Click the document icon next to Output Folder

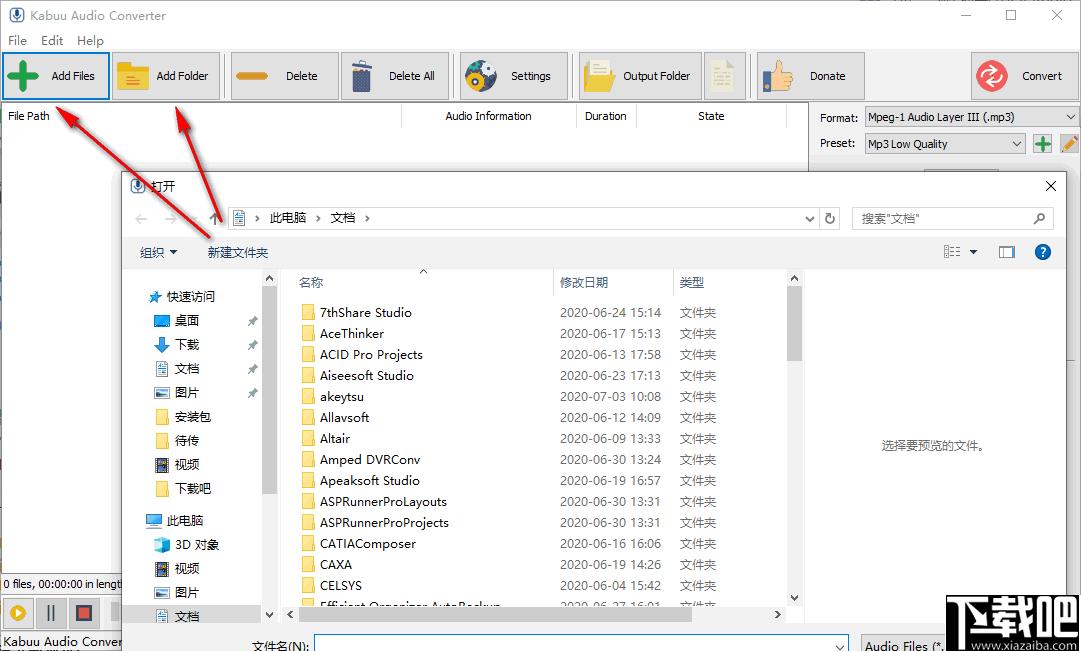(x=724, y=76)
